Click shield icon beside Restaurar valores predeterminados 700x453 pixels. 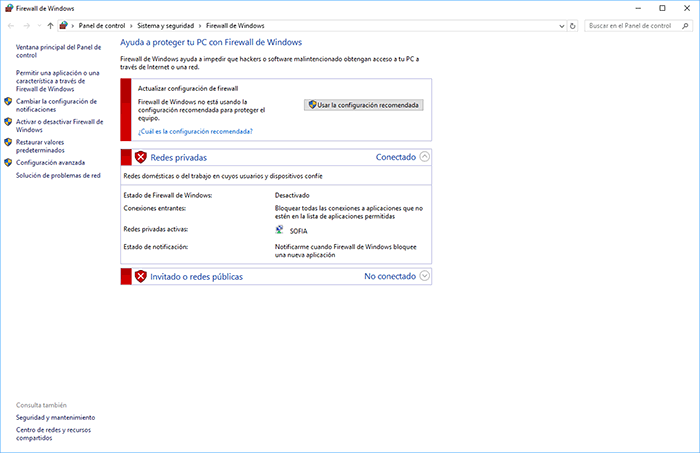tap(8, 142)
